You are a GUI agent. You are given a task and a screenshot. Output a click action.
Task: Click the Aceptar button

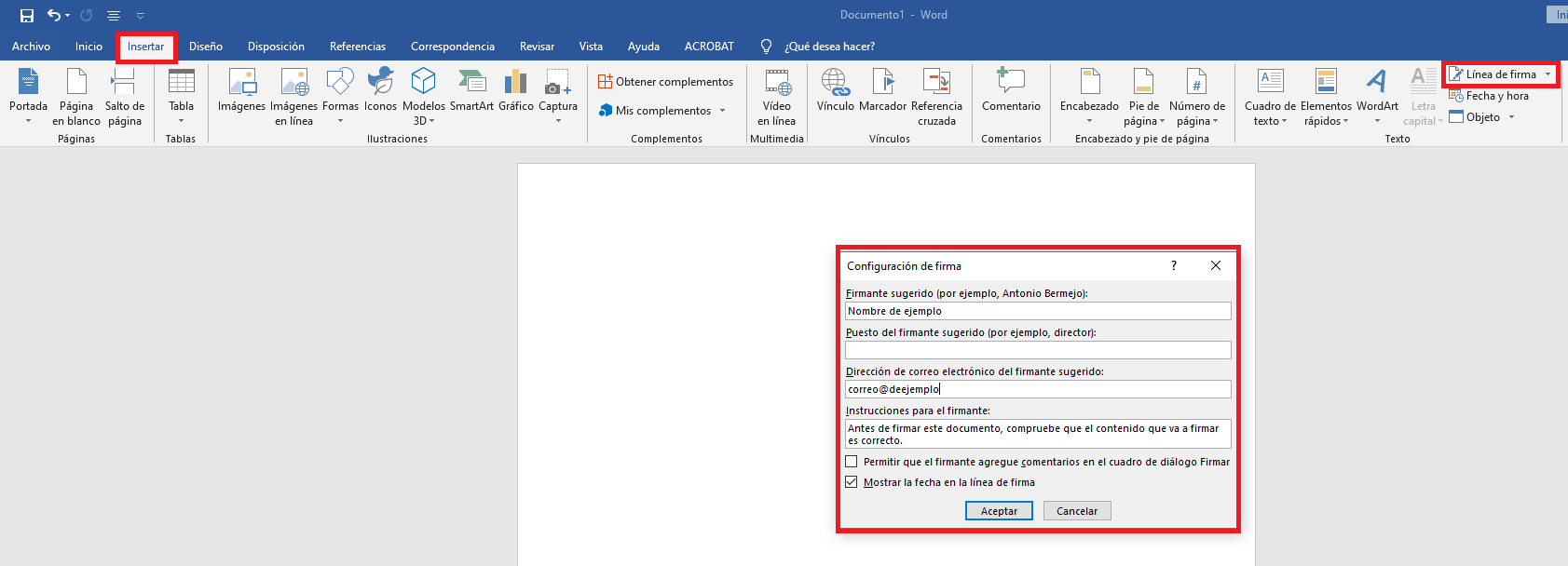(x=999, y=511)
